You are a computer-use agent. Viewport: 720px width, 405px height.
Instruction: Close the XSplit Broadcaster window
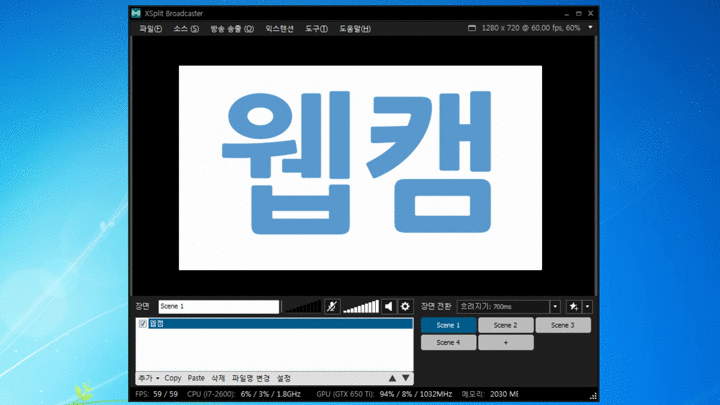(591, 13)
